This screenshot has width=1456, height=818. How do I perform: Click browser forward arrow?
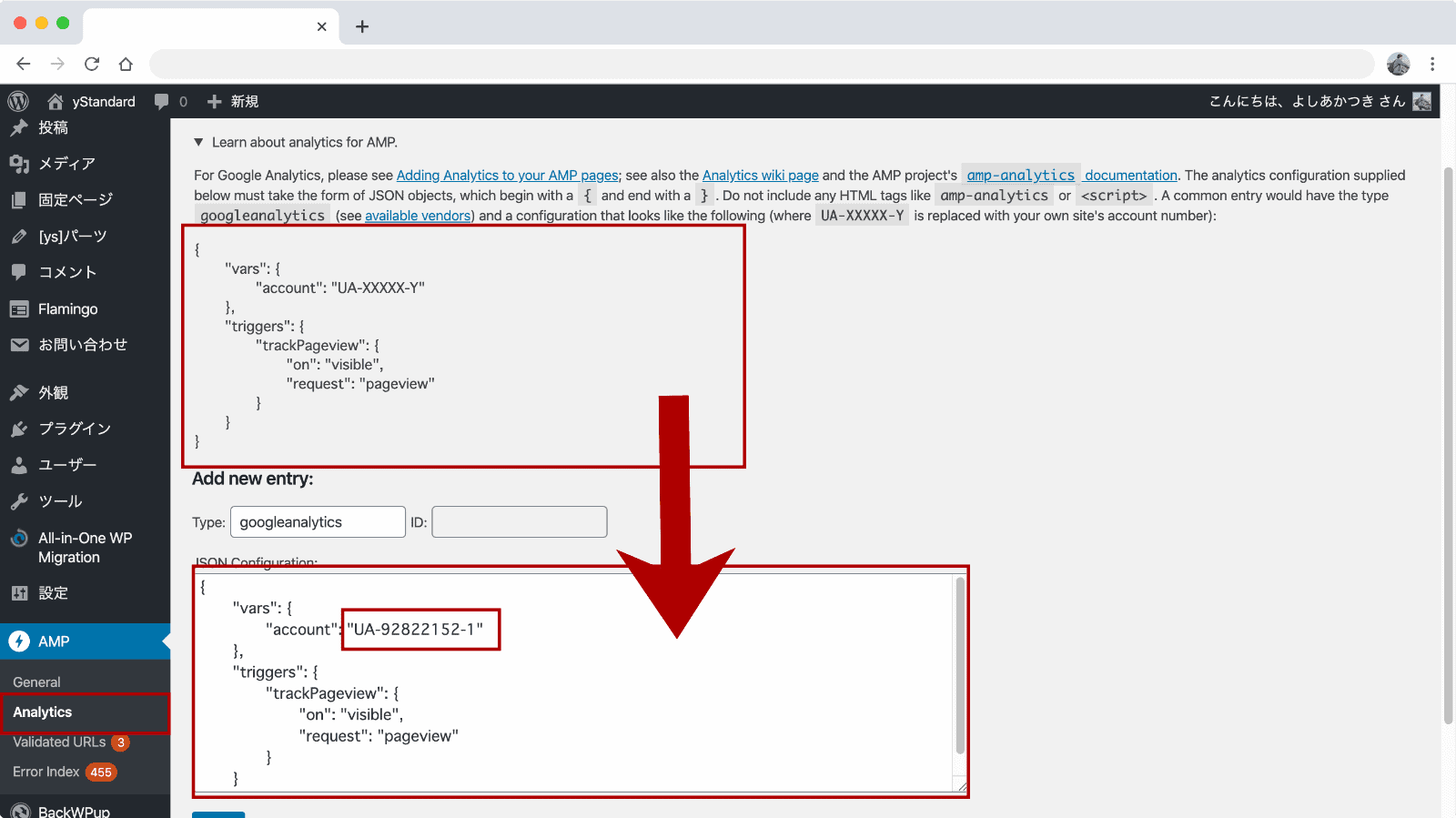pyautogui.click(x=57, y=64)
